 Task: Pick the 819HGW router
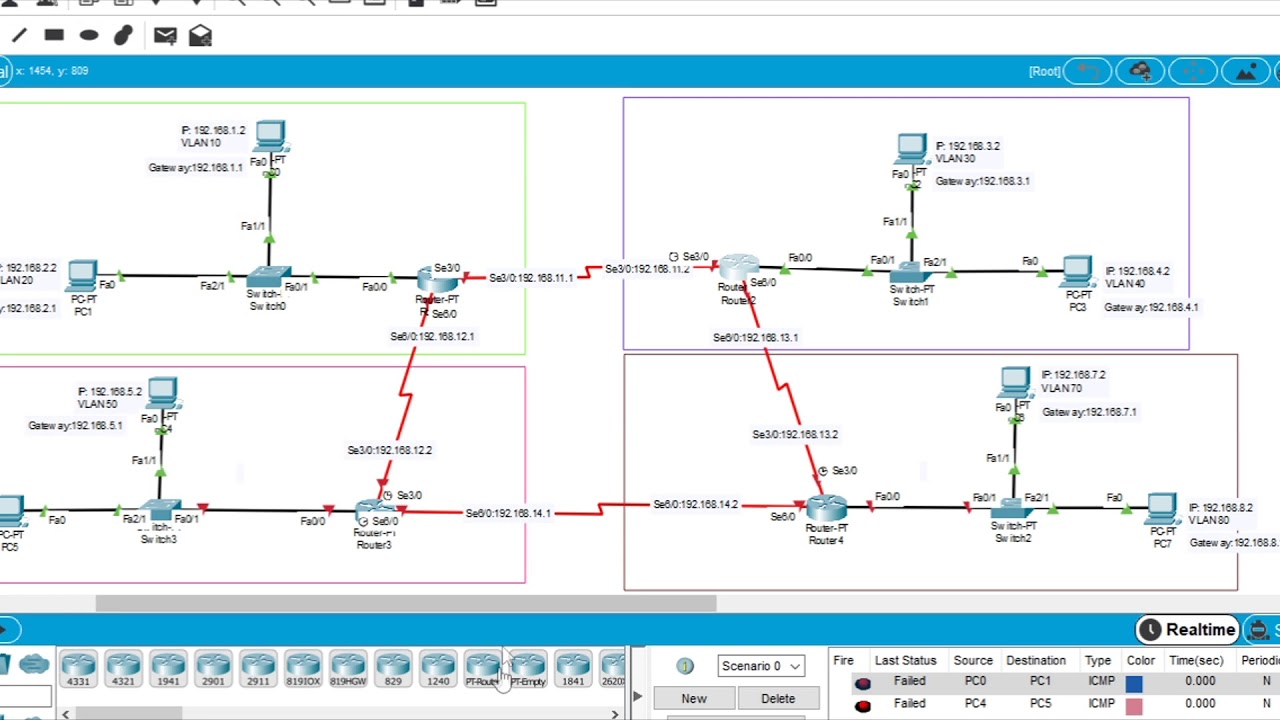click(348, 669)
